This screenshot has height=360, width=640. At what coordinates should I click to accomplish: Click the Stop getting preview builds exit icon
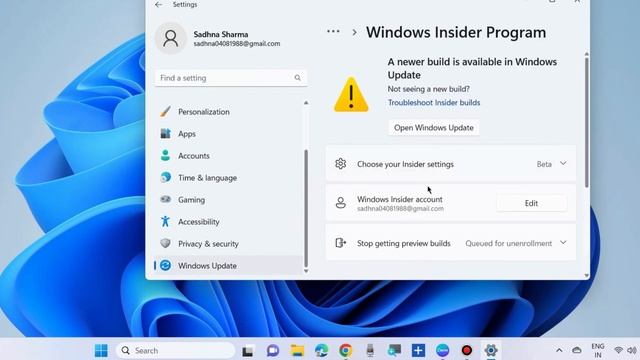pos(340,243)
